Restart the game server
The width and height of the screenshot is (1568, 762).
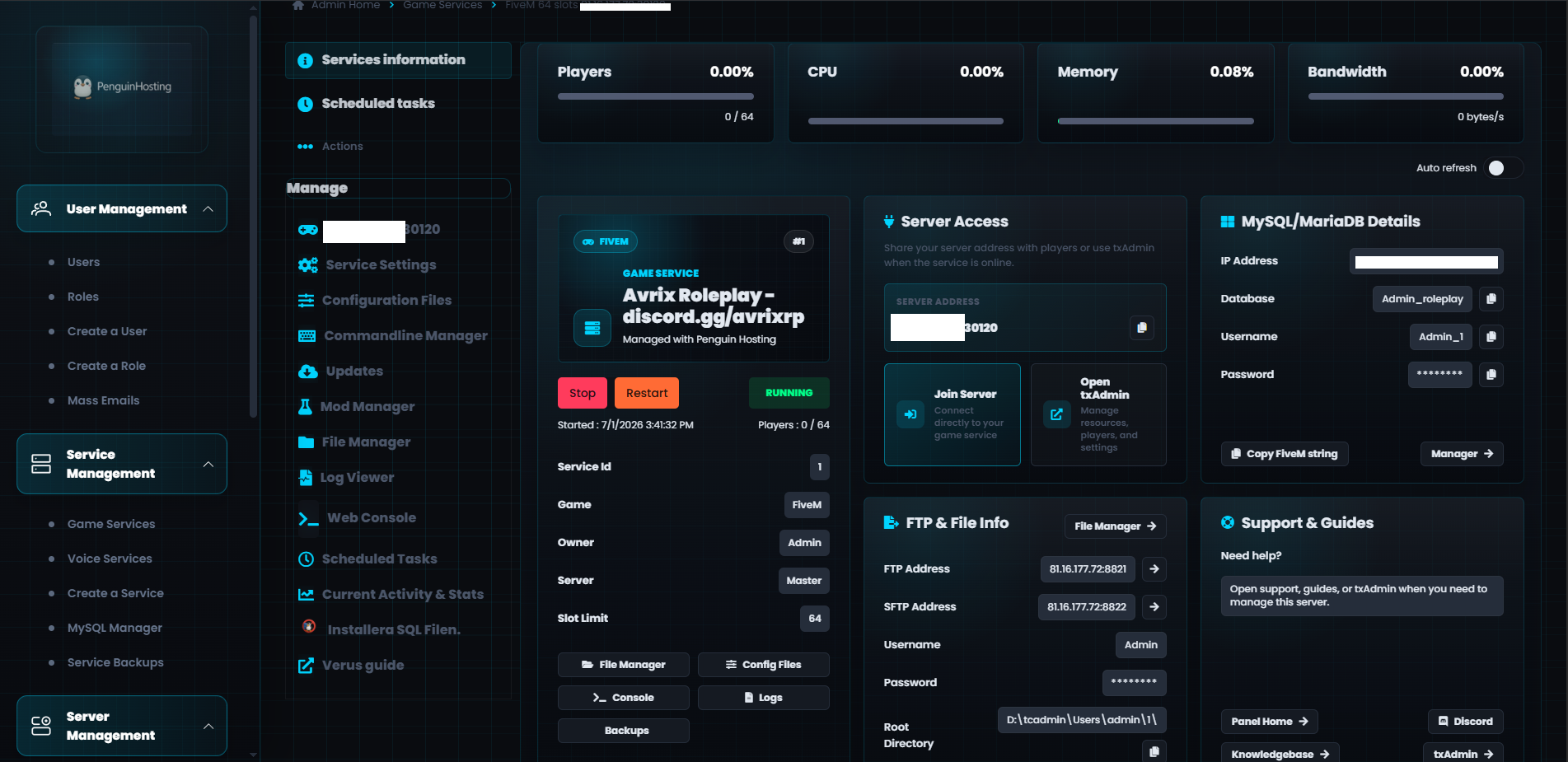tap(647, 393)
